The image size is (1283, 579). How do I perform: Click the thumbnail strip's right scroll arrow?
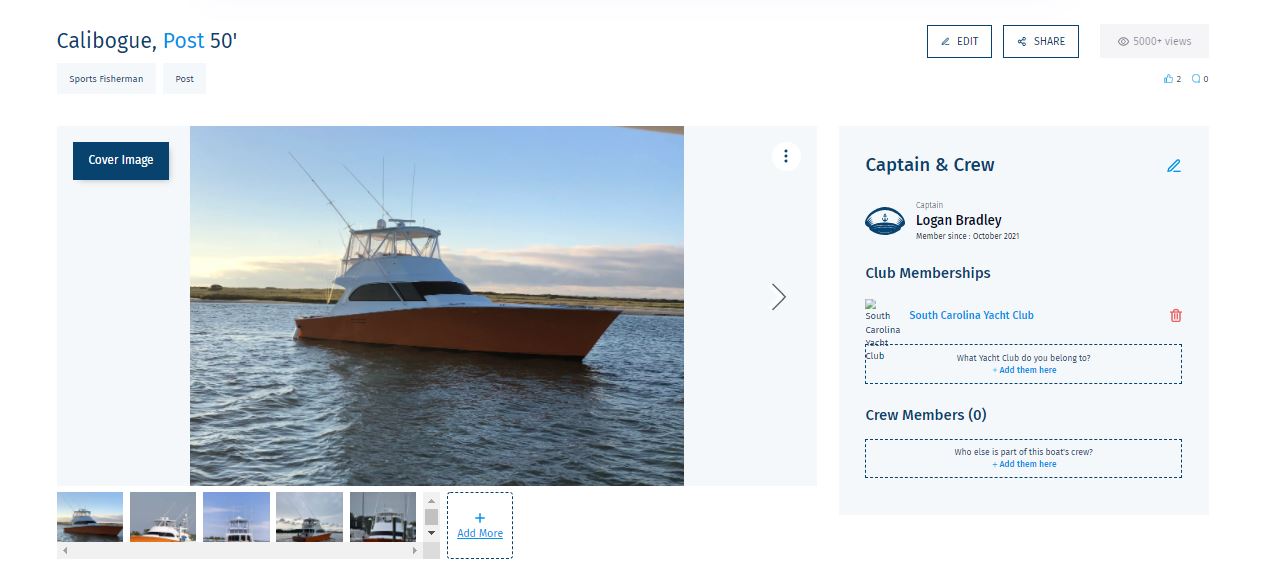(x=415, y=550)
